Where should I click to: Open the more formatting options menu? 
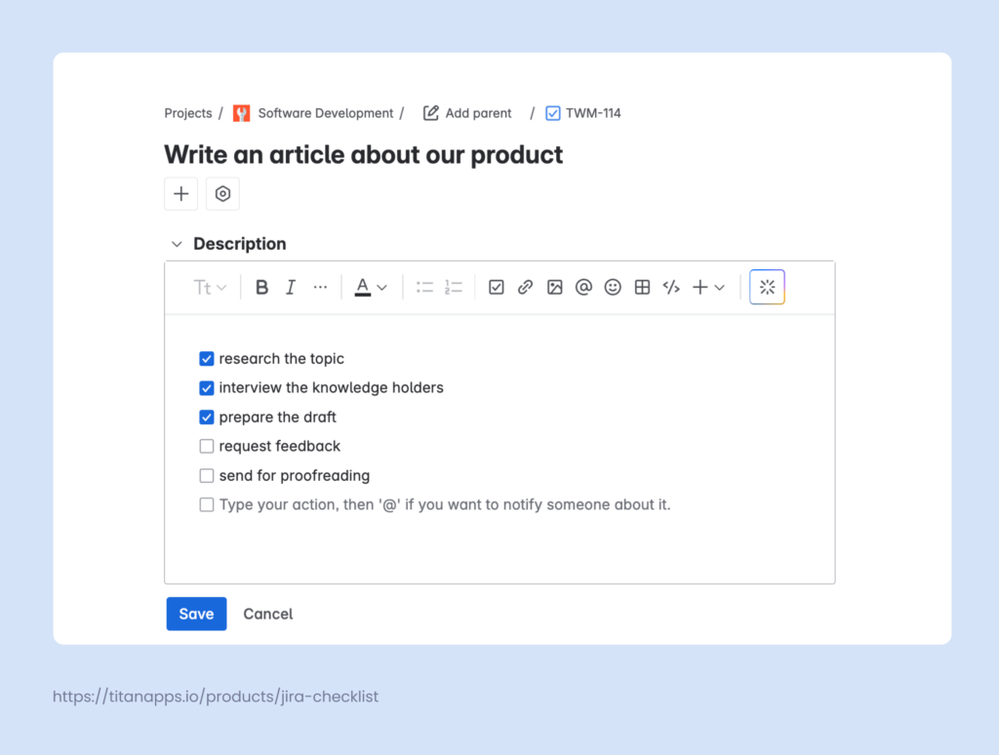(x=321, y=287)
